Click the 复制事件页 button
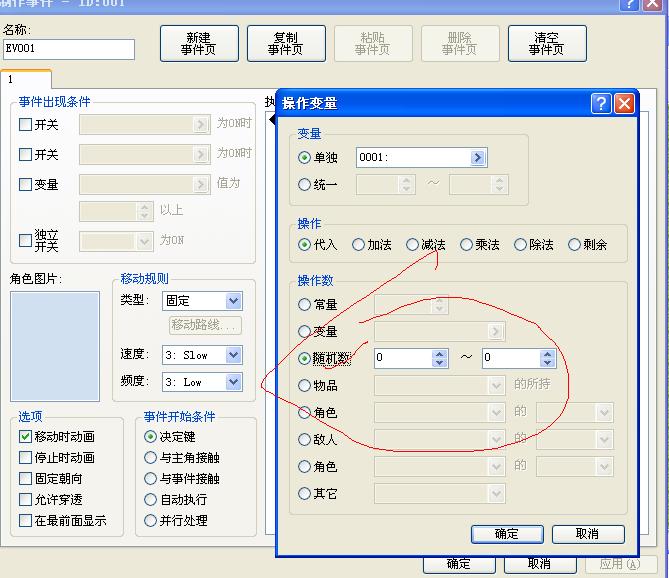 click(286, 44)
